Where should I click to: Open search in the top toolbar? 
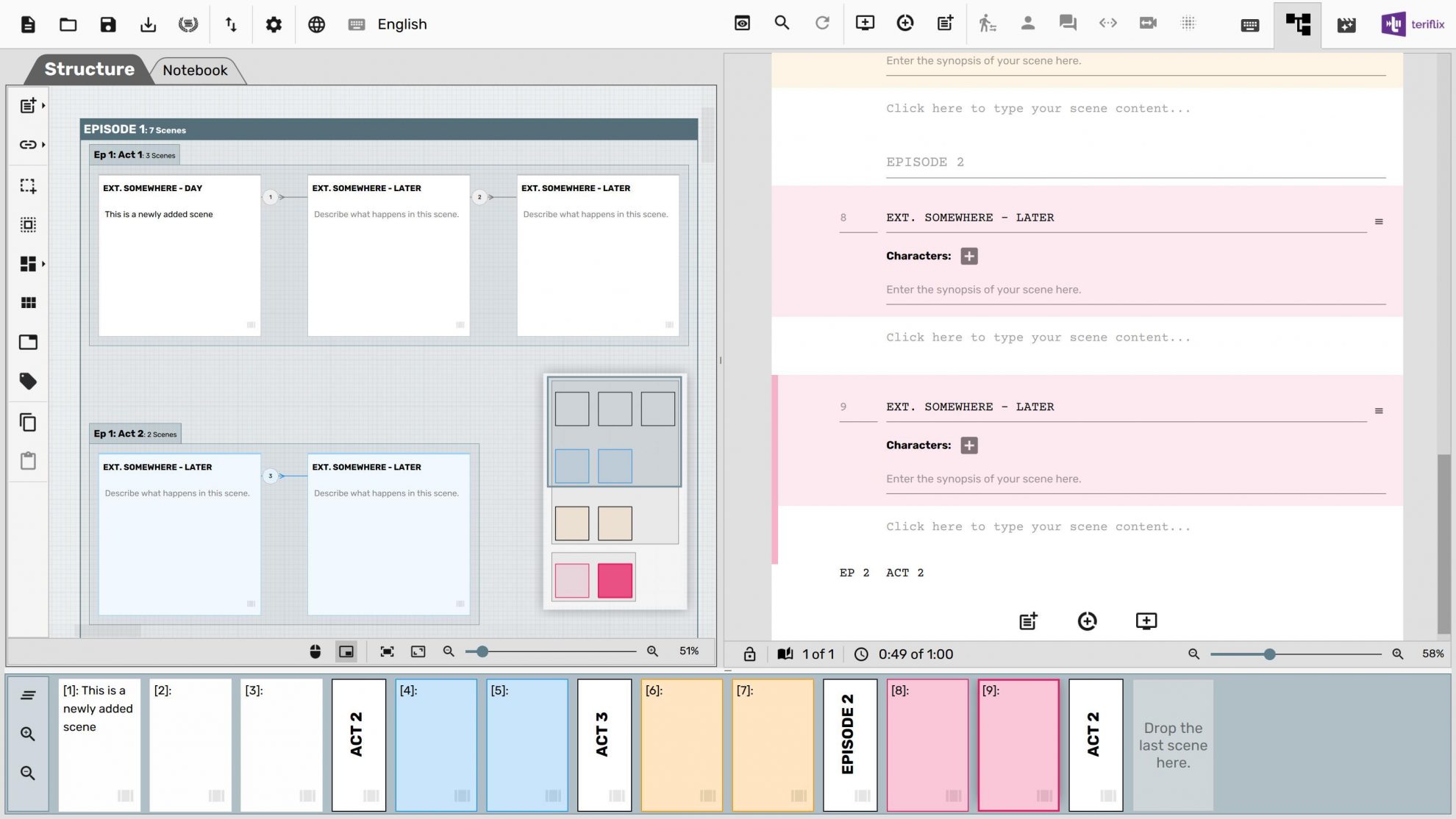782,24
